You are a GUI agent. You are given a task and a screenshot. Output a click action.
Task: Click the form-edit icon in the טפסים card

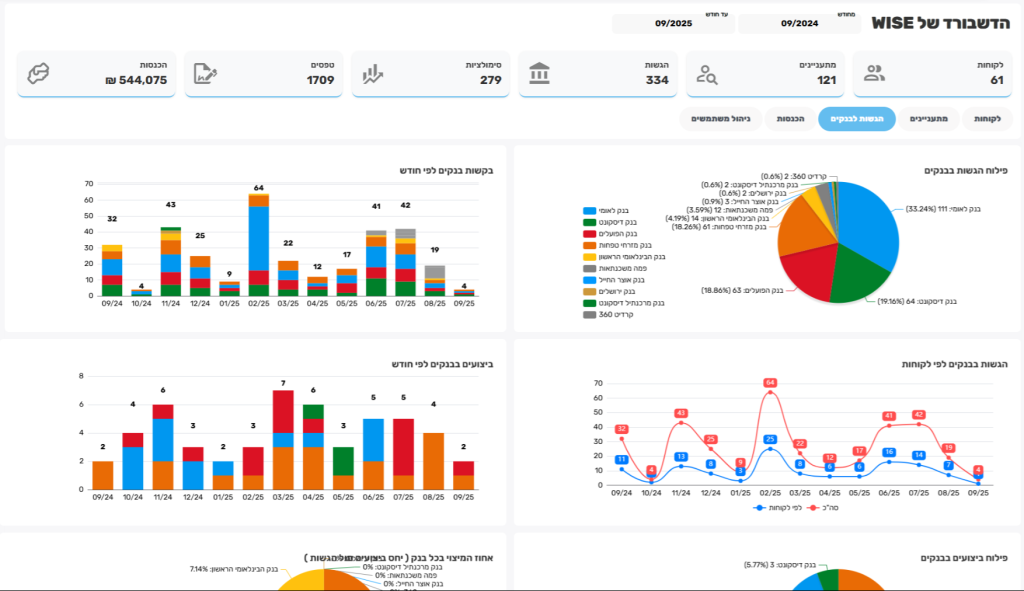[x=206, y=73]
